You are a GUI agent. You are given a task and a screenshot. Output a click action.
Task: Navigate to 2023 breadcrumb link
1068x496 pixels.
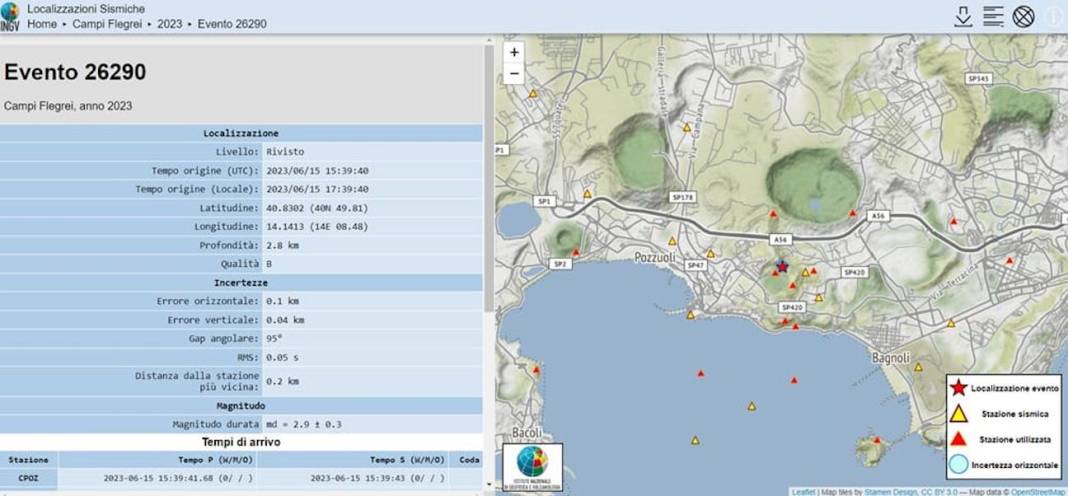pos(170,23)
